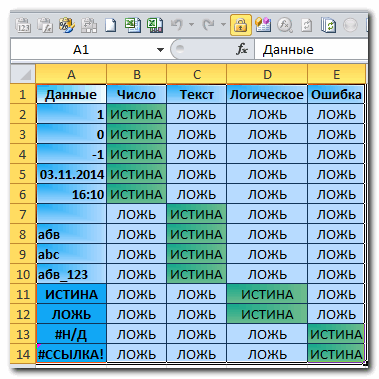Click header cell Логическое
The width and height of the screenshot is (379, 379).
coord(267,94)
